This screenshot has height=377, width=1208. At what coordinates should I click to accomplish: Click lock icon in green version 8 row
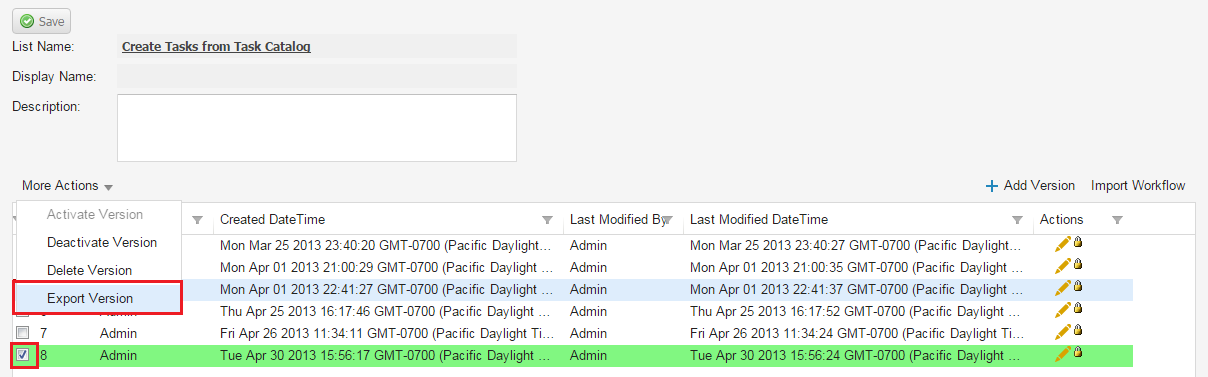point(1078,352)
